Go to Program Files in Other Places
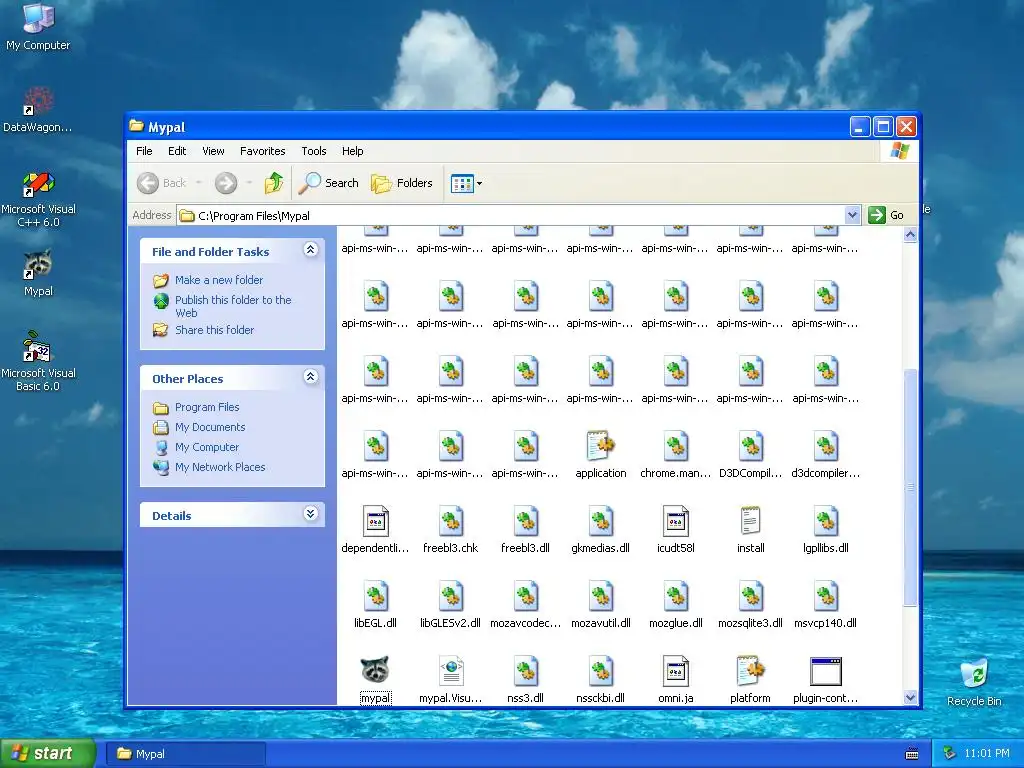The width and height of the screenshot is (1024, 768). click(207, 408)
